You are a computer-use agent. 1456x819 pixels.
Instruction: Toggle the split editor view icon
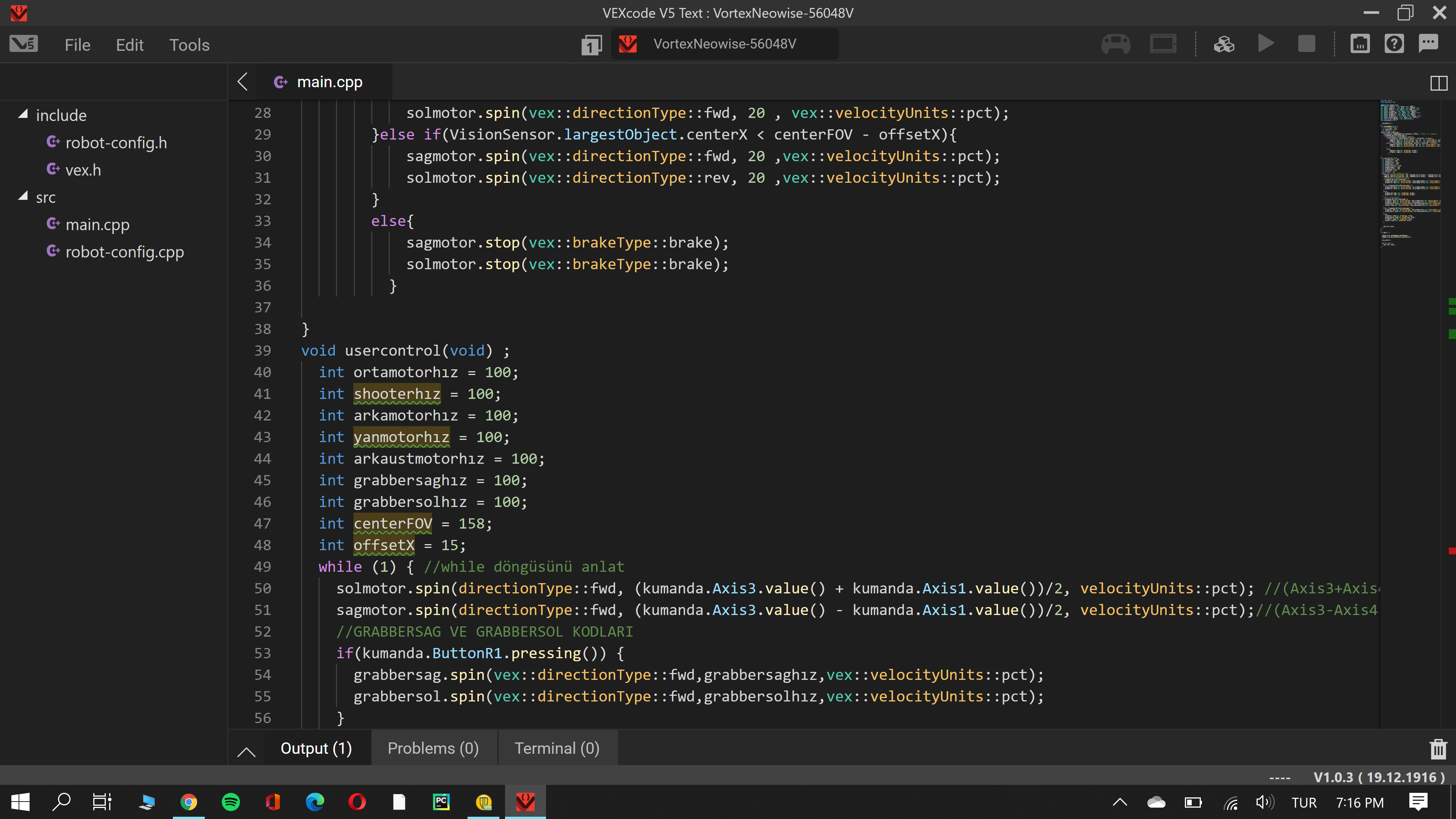click(x=1439, y=83)
